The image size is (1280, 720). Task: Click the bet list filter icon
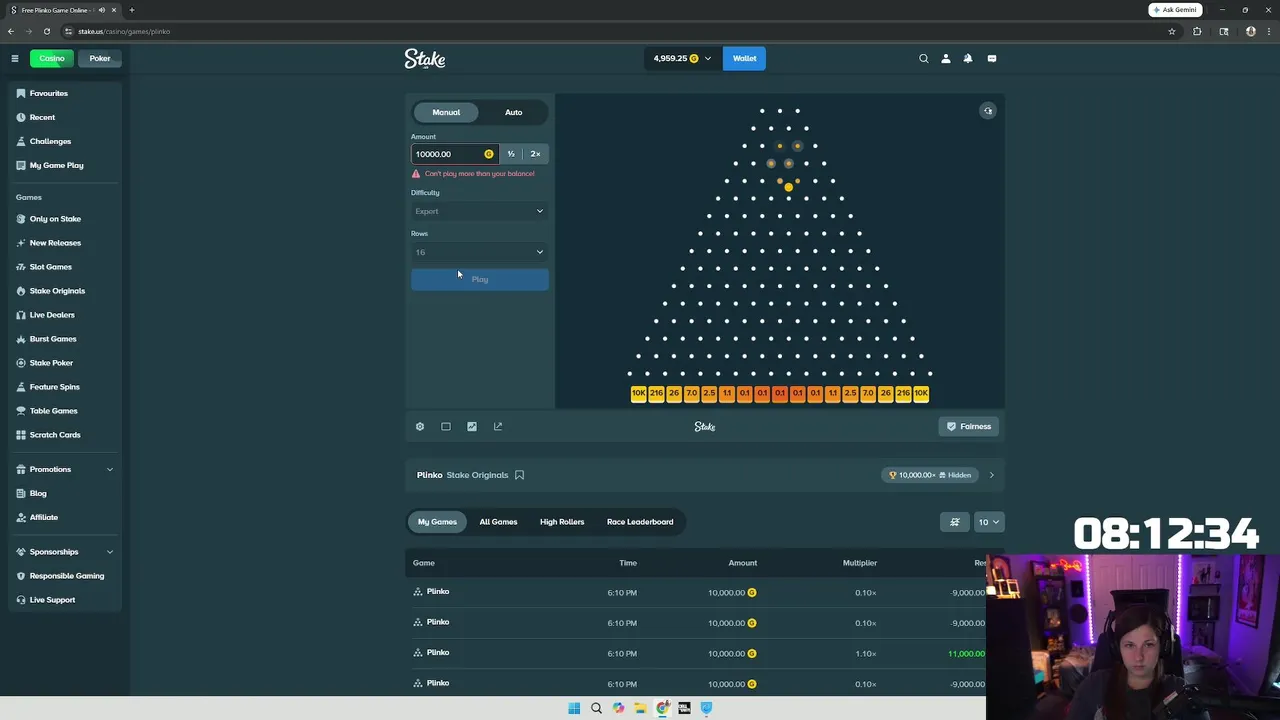[x=955, y=522]
